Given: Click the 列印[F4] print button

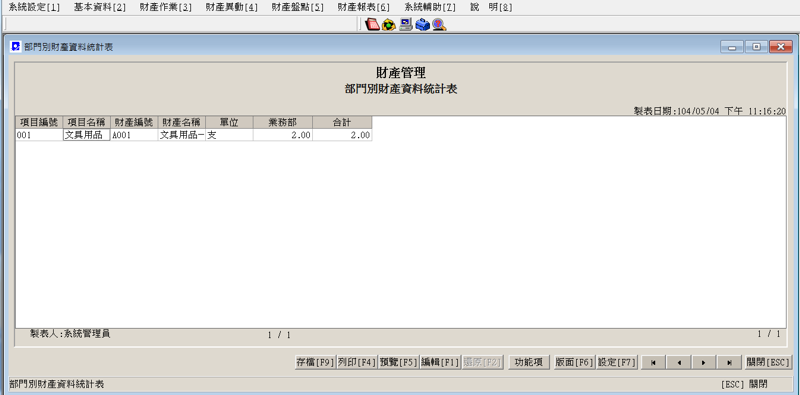Looking at the screenshot, I should click(357, 362).
